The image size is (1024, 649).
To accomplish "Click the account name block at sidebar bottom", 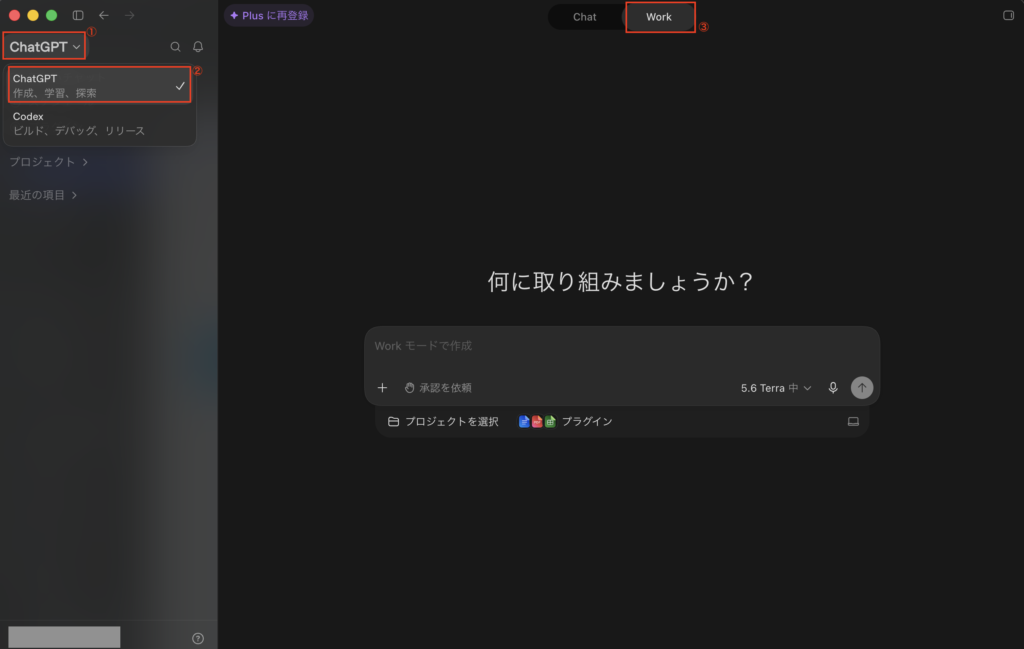I will tap(64, 637).
